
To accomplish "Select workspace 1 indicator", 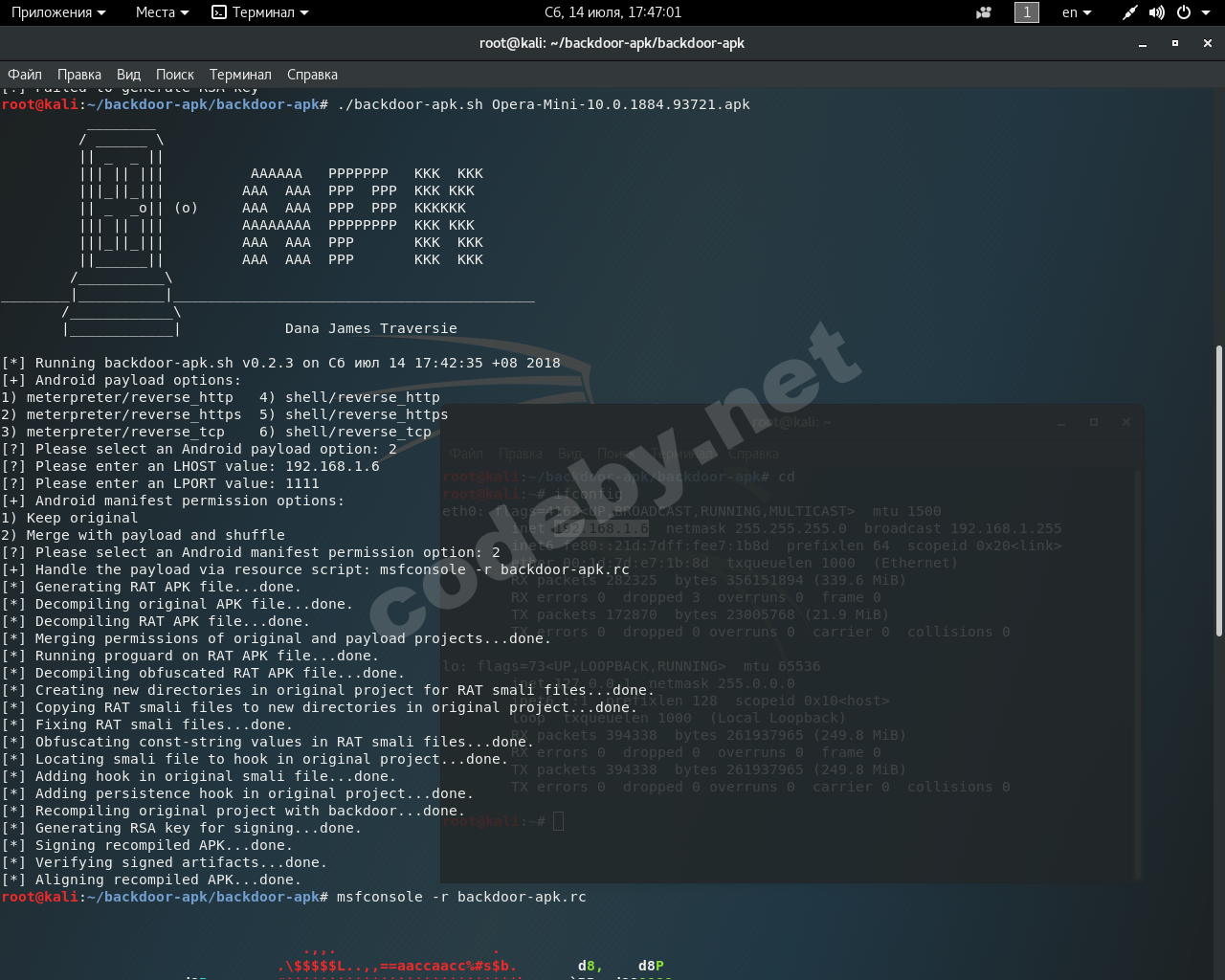I will (1027, 12).
